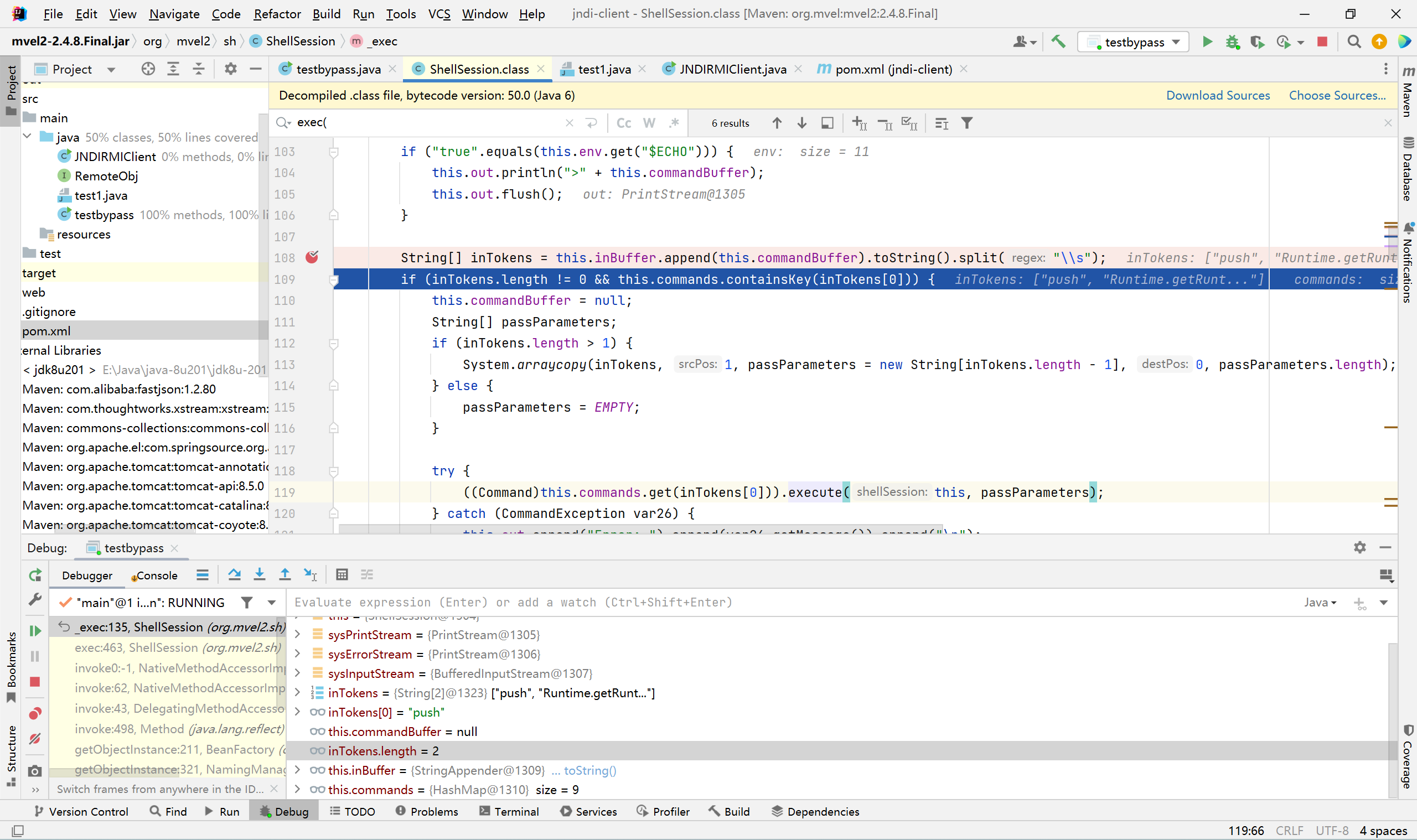The width and height of the screenshot is (1417, 840).
Task: Open Terminal tool window
Action: point(509,811)
